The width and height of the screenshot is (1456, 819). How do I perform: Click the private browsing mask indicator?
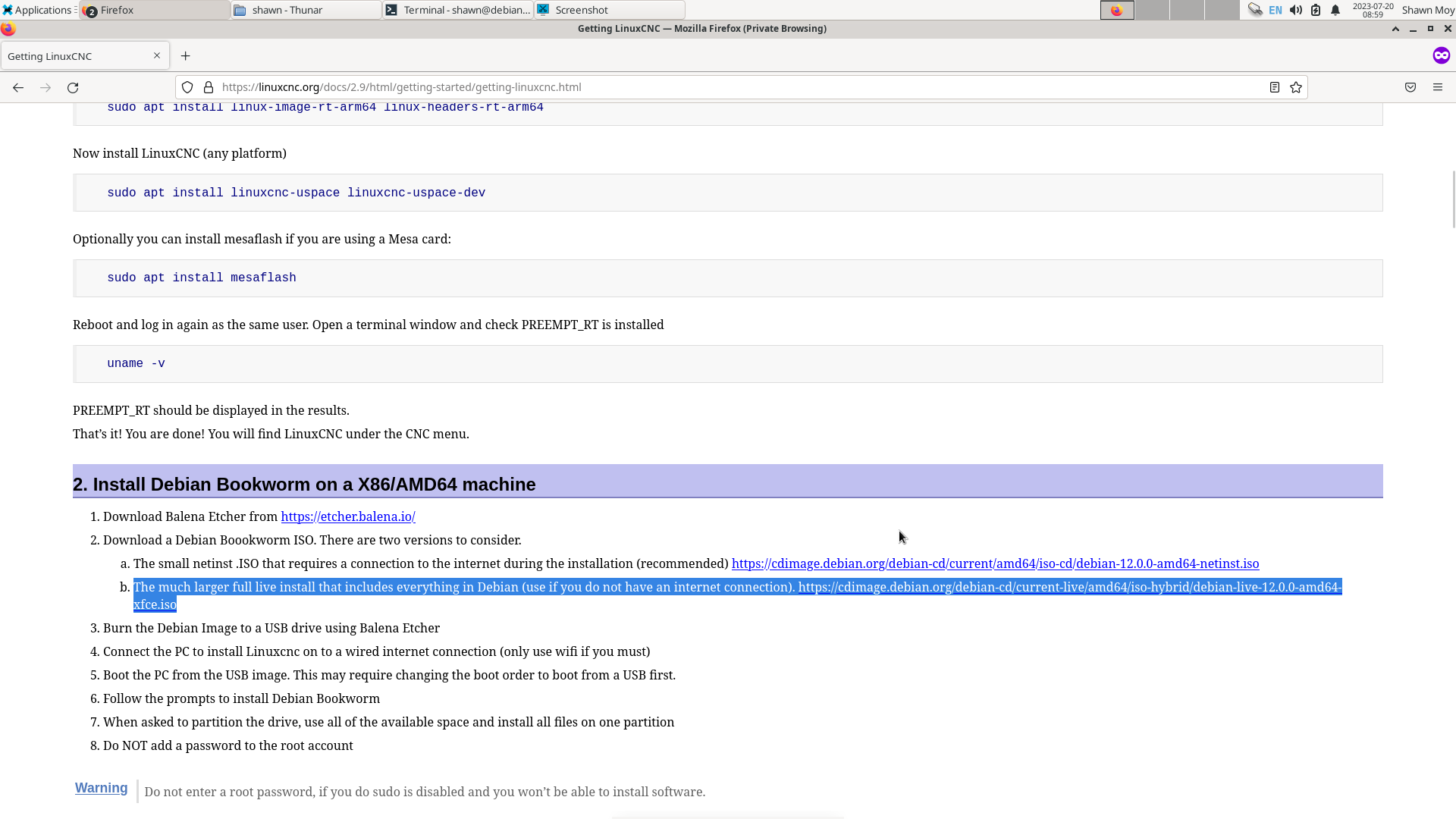point(1441,55)
